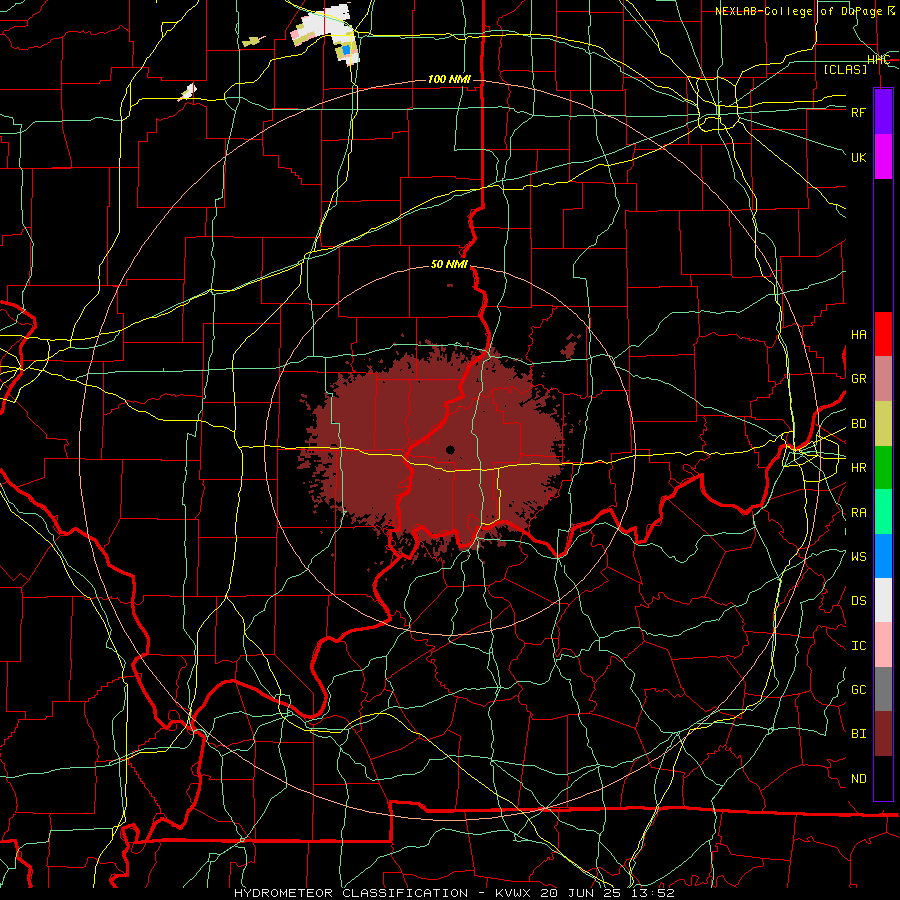
Task: Click the BI dark red legend swatch
Action: (x=883, y=734)
